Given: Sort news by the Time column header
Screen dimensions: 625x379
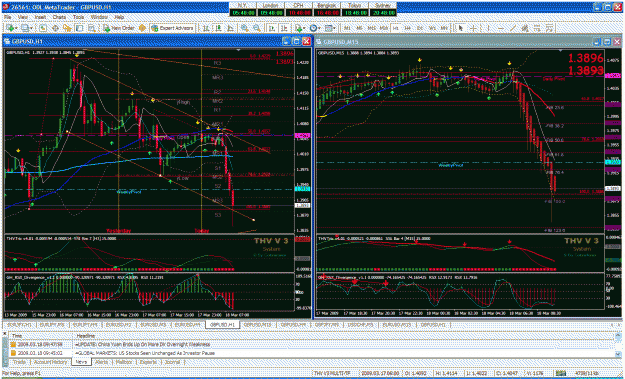Looking at the screenshot, I should tap(41, 336).
